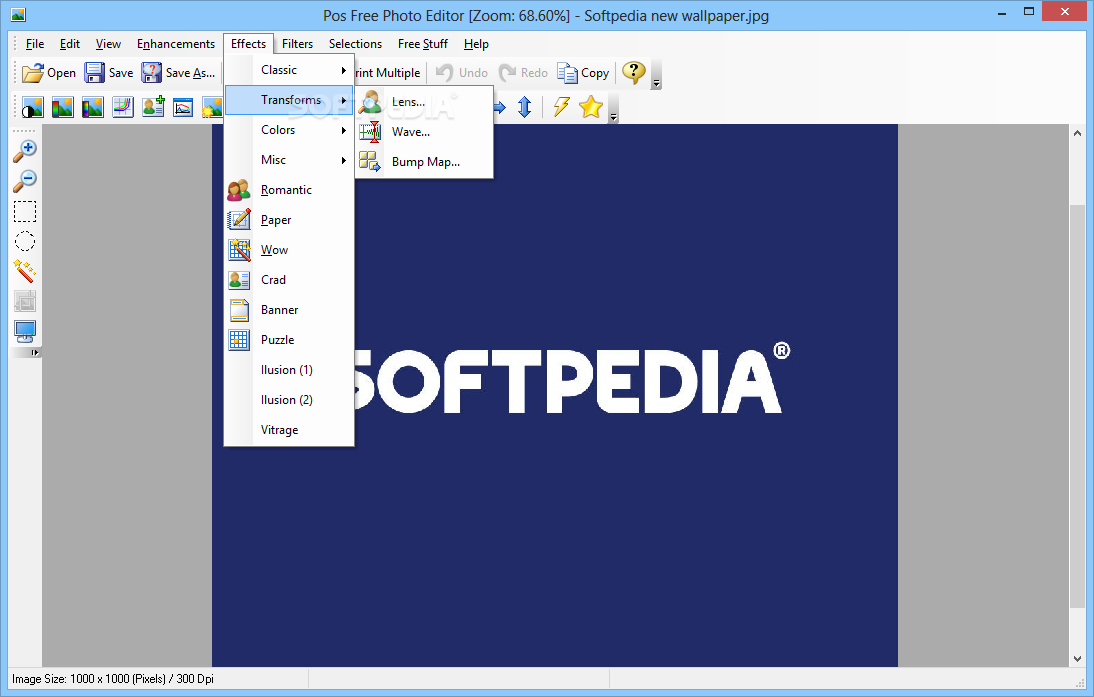Screen dimensions: 1094x697
Task: Click the Lens effect icon
Action: click(x=369, y=102)
